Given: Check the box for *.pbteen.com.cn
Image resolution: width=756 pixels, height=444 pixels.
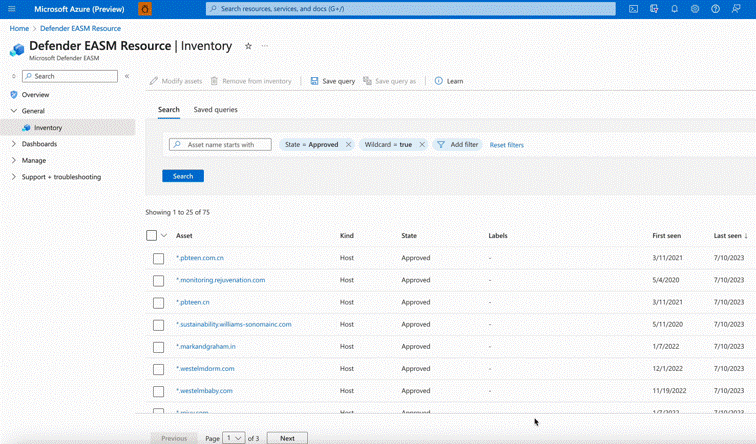Looking at the screenshot, I should pyautogui.click(x=158, y=258).
